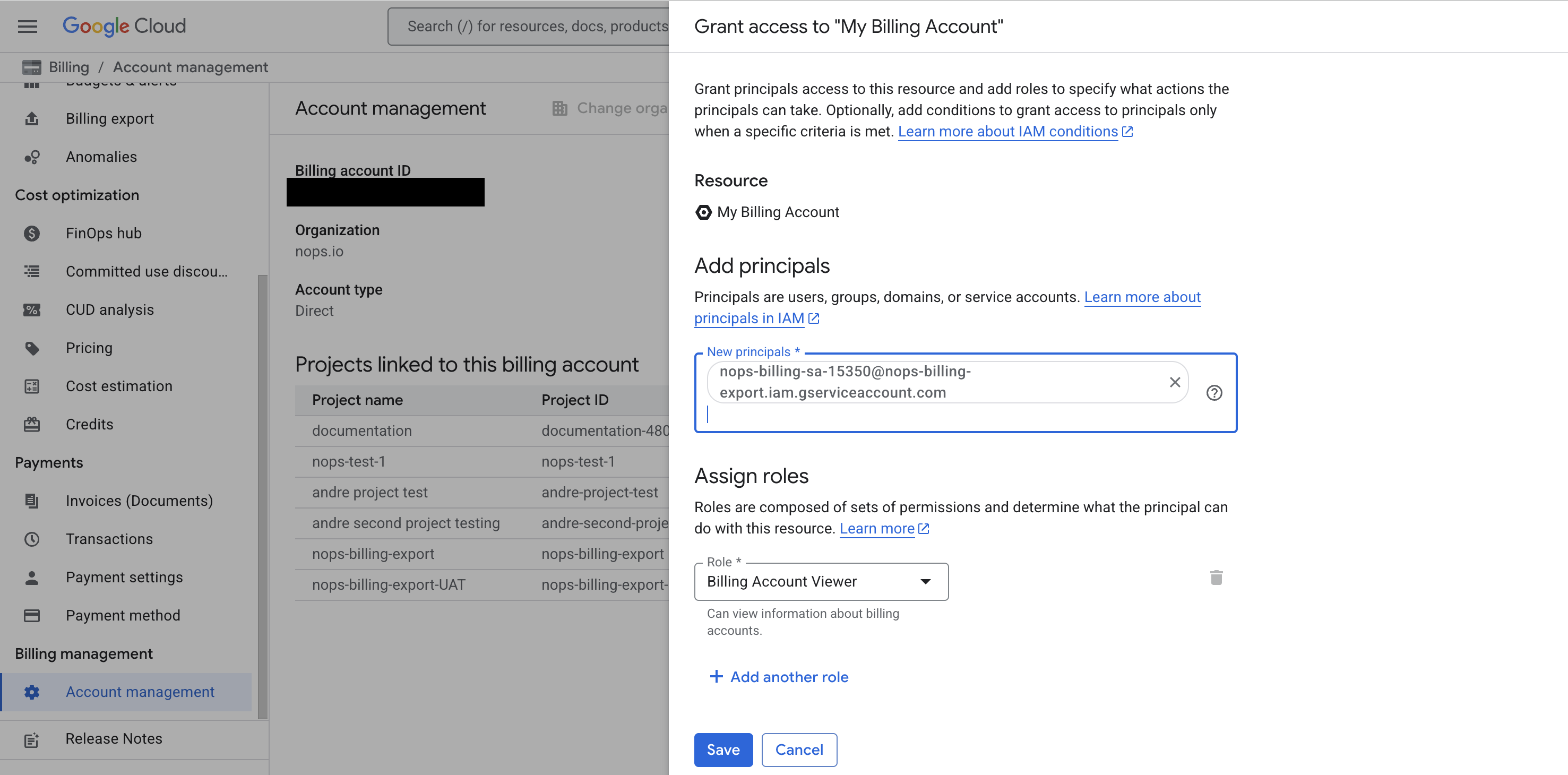Open the Transactions history

[x=109, y=539]
